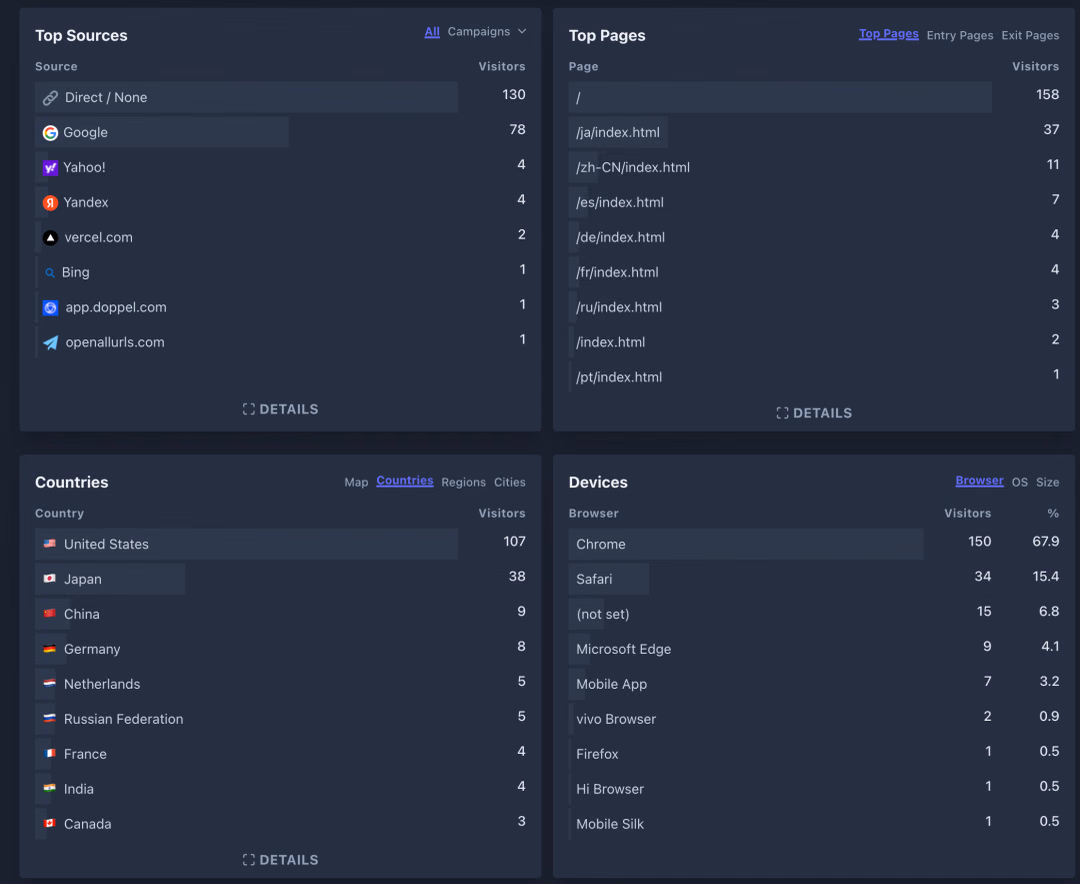The width and height of the screenshot is (1080, 884).
Task: Open Details for Countries
Action: (280, 860)
